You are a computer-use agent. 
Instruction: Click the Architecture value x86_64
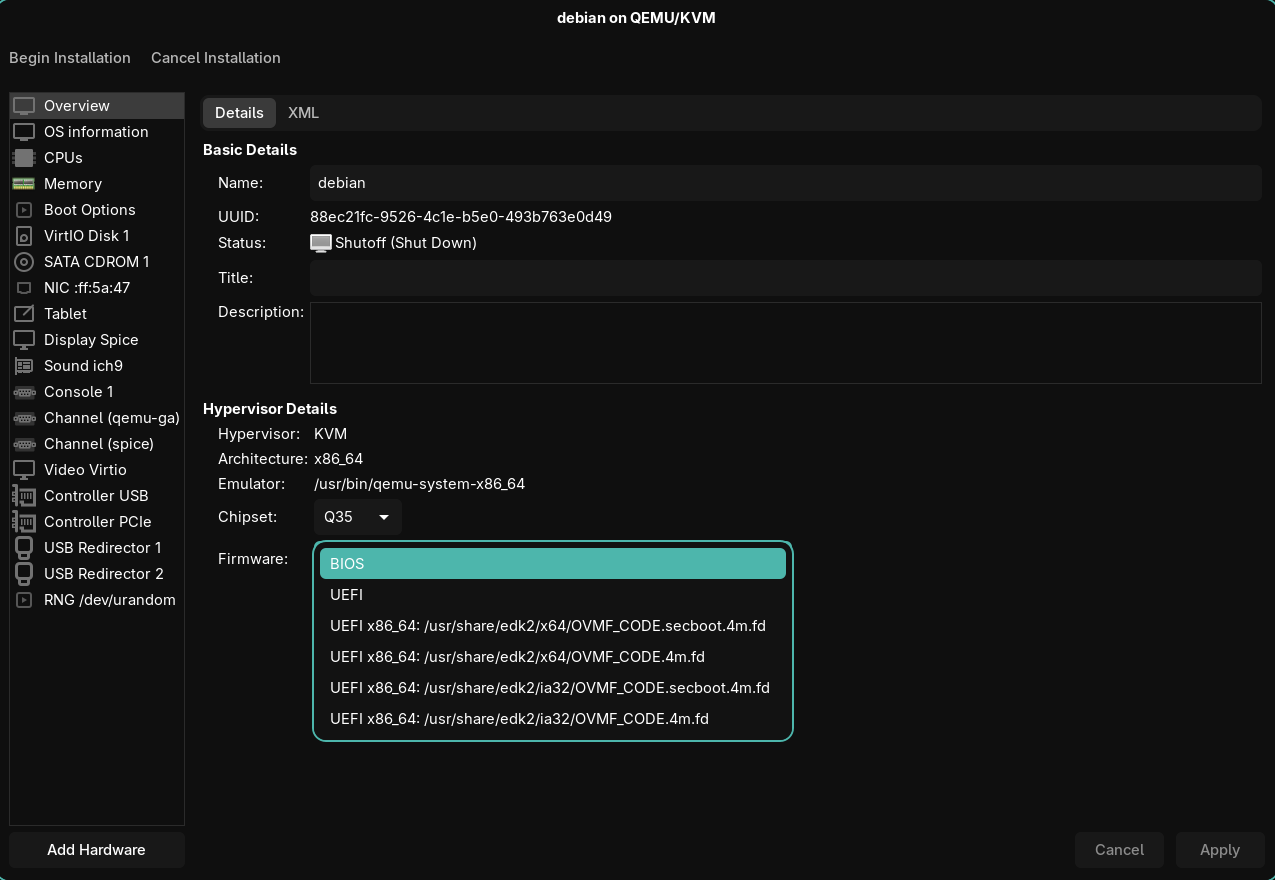pos(338,459)
